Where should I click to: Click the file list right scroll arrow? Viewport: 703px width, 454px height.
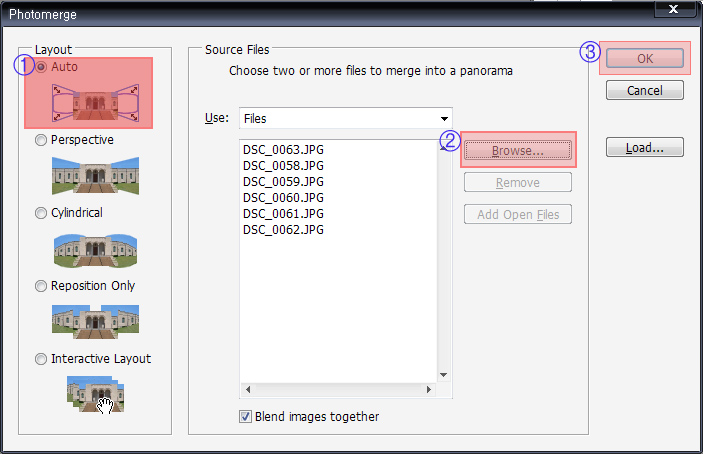(x=429, y=389)
